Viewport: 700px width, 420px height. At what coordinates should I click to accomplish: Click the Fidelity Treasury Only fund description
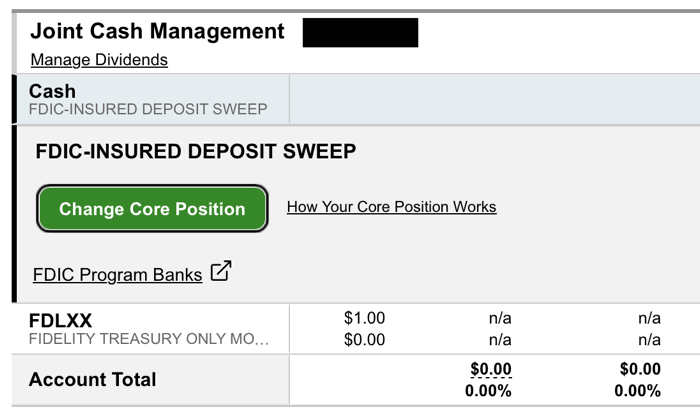point(149,340)
